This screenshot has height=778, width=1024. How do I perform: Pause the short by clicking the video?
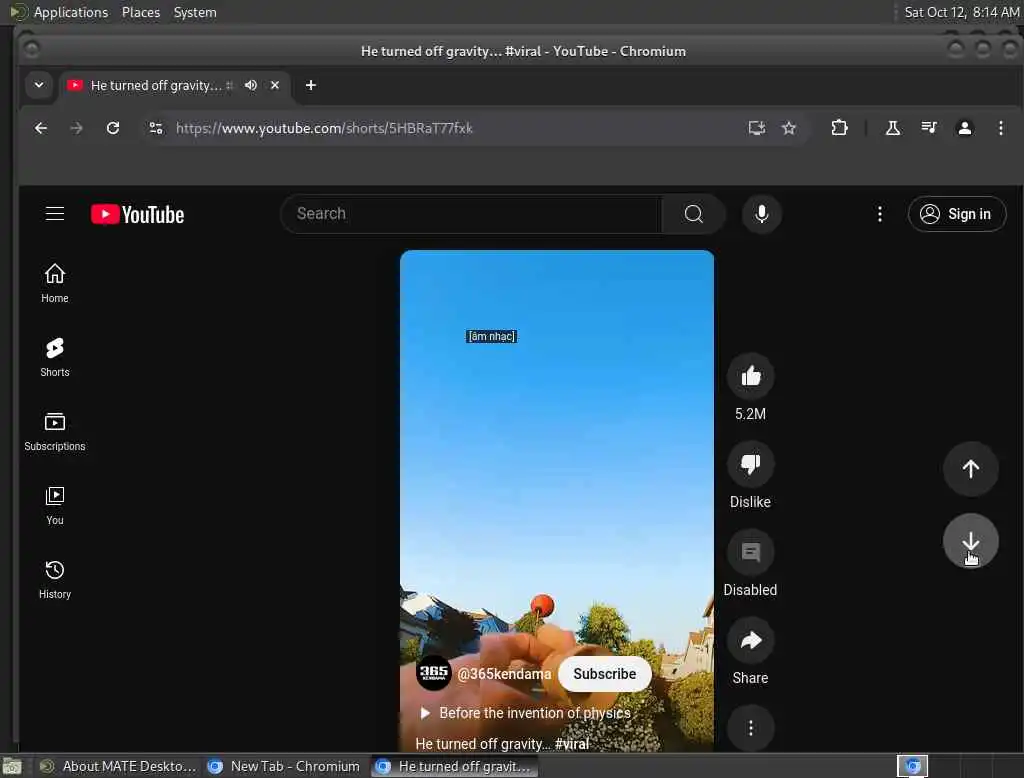(556, 457)
